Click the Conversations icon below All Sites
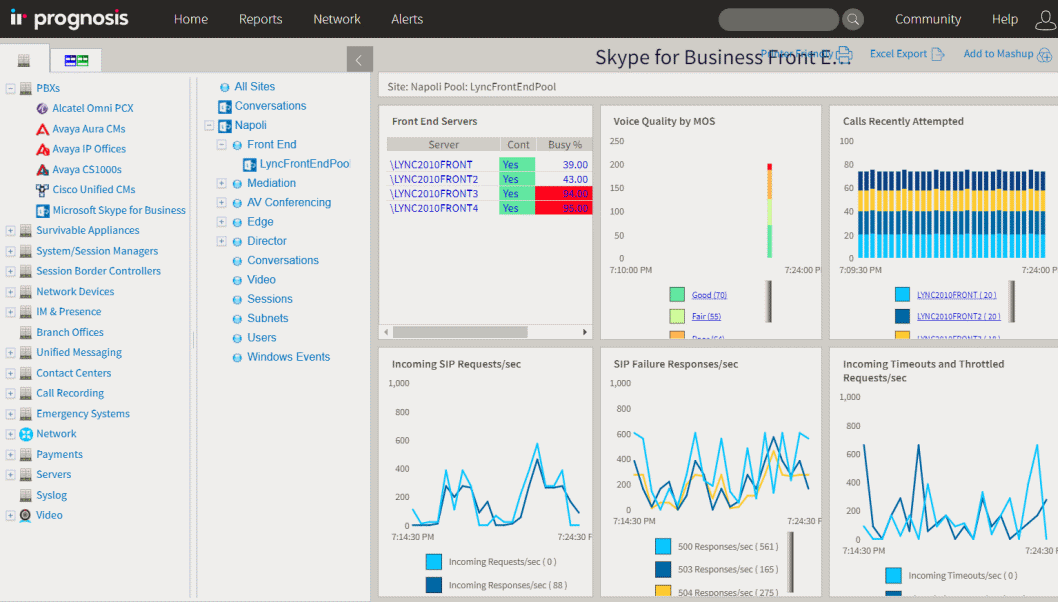1058x602 pixels. tap(225, 107)
